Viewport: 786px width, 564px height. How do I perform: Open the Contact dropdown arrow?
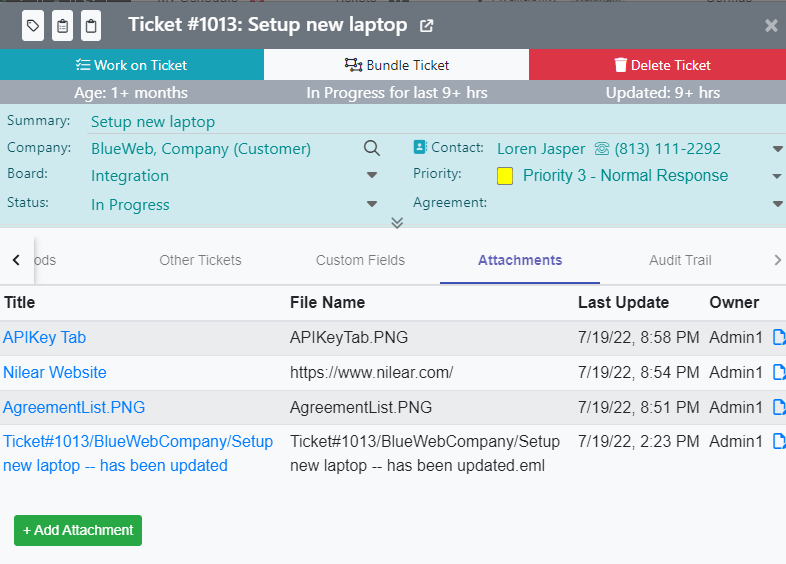(777, 149)
